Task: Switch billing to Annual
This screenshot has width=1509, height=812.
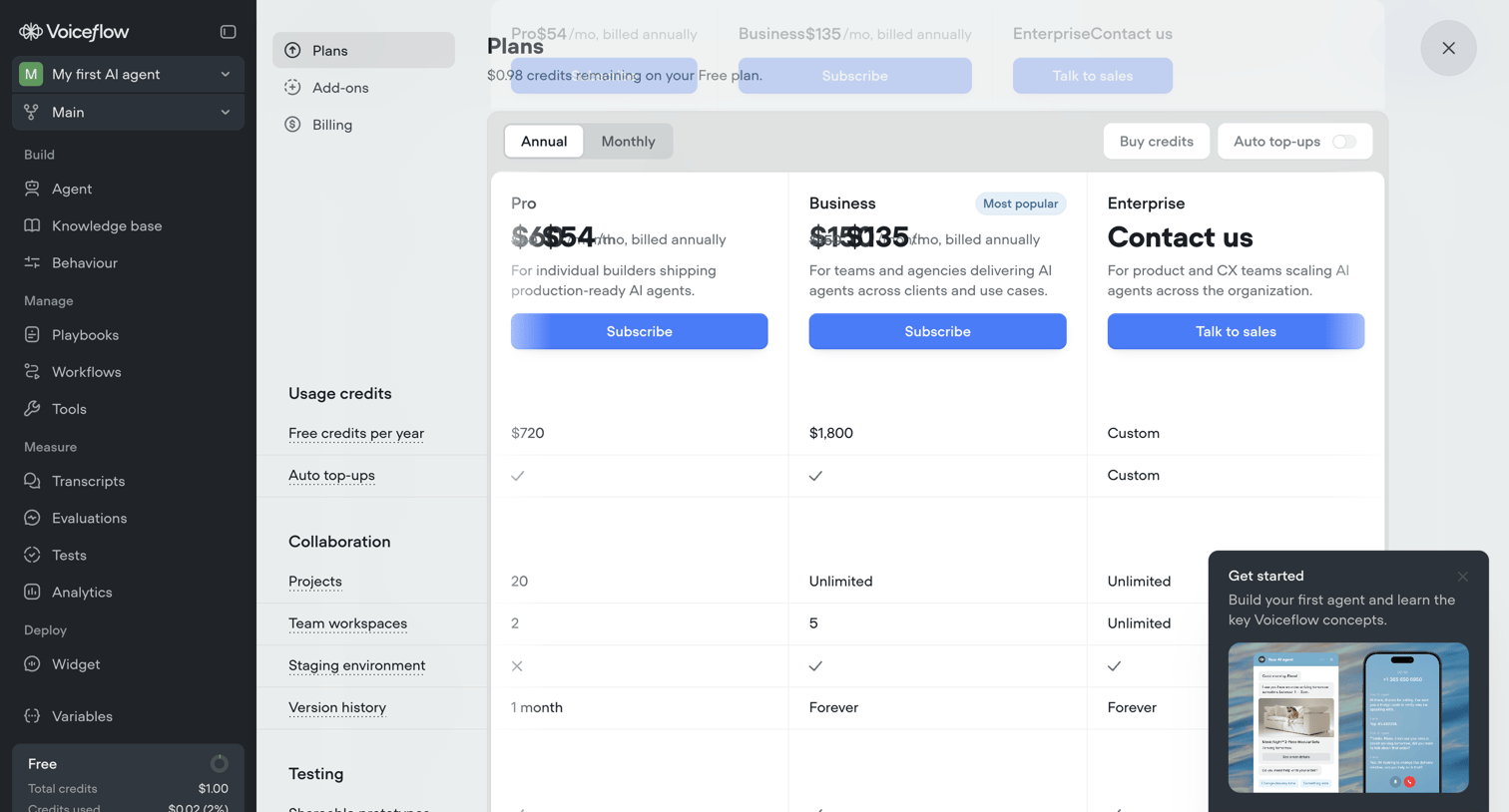Action: 544,142
